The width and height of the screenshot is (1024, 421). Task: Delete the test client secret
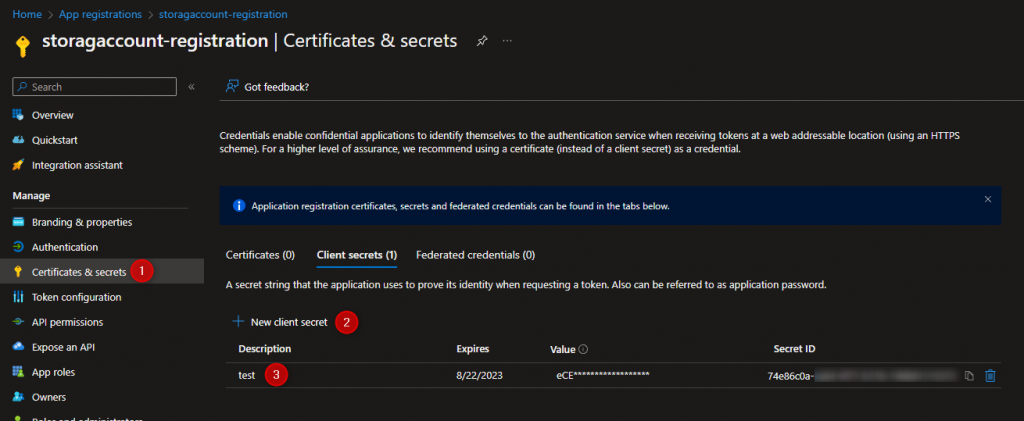point(990,376)
